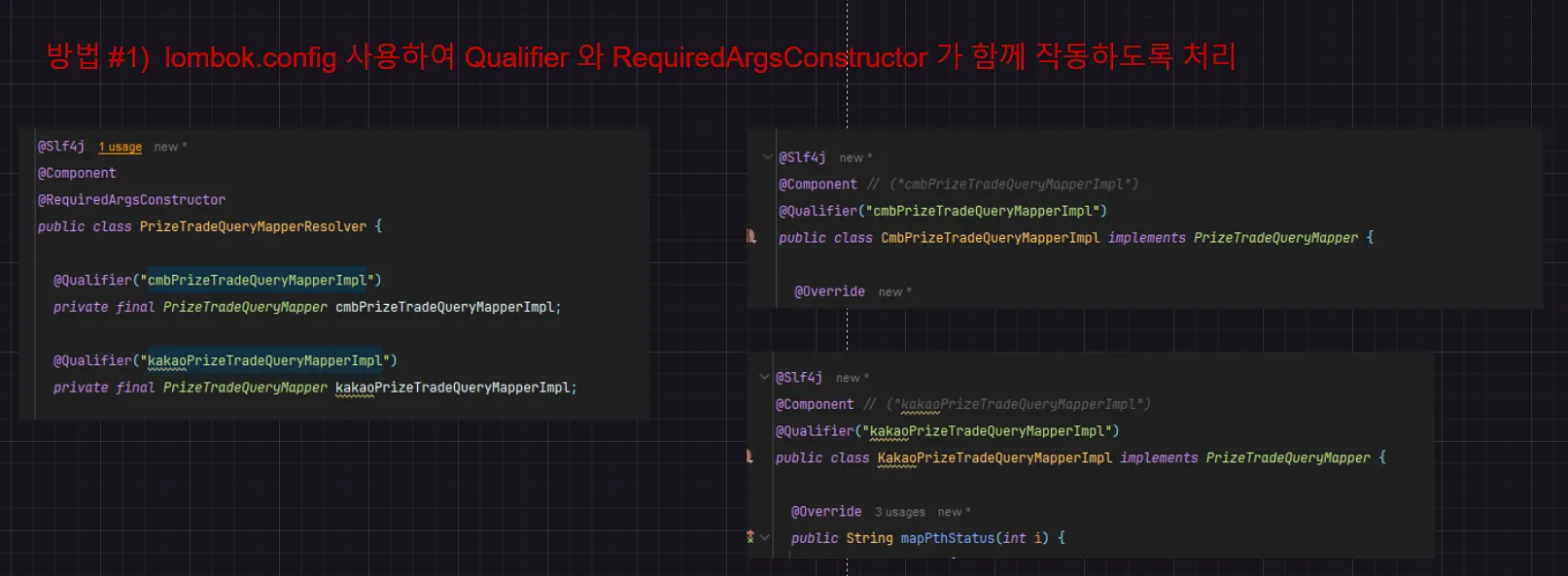The height and width of the screenshot is (576, 1568).
Task: Click 'new *' hint beside Resolver @Slf4j
Action: [170, 147]
